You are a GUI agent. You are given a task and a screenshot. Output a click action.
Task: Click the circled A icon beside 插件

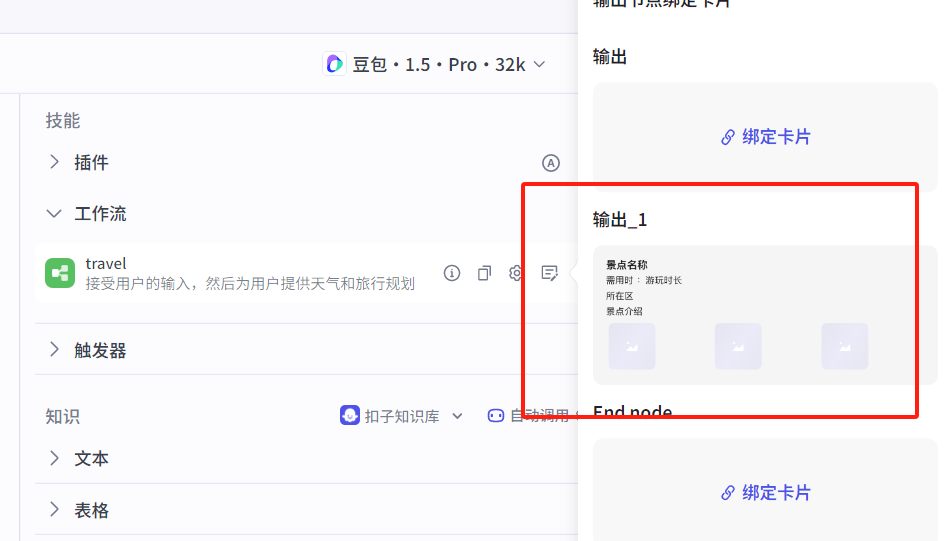tap(551, 163)
